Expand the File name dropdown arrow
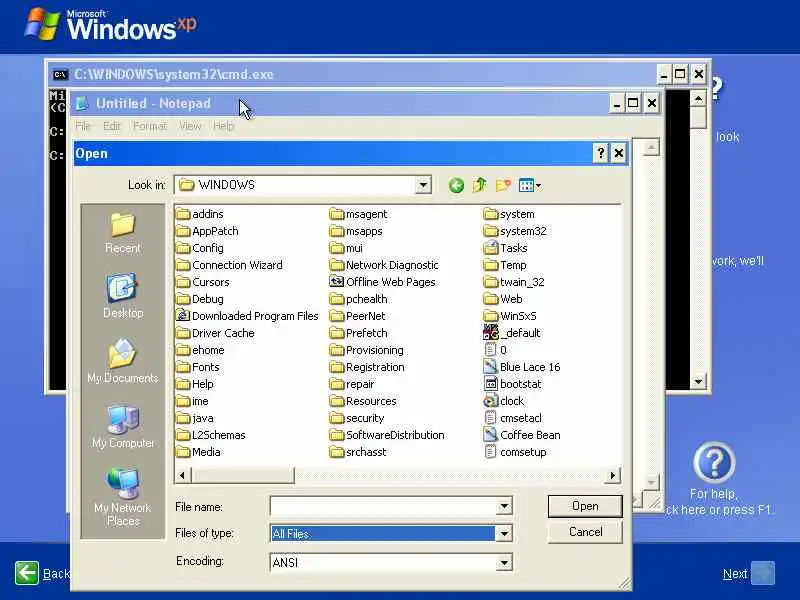800x600 pixels. 504,507
